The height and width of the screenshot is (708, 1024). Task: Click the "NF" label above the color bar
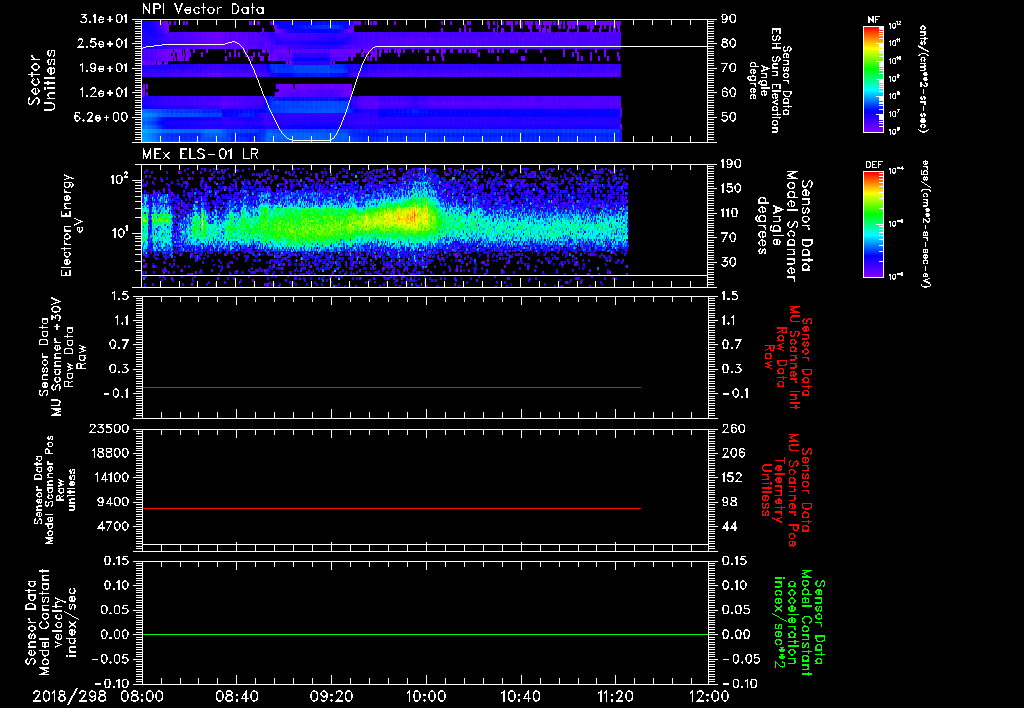873,20
